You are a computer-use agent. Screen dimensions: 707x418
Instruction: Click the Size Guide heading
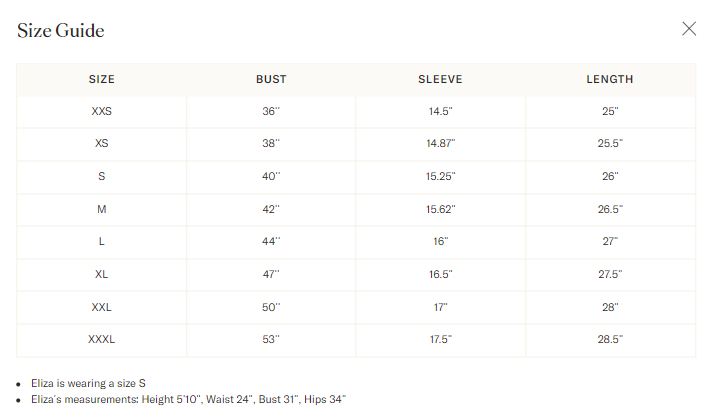(x=61, y=30)
